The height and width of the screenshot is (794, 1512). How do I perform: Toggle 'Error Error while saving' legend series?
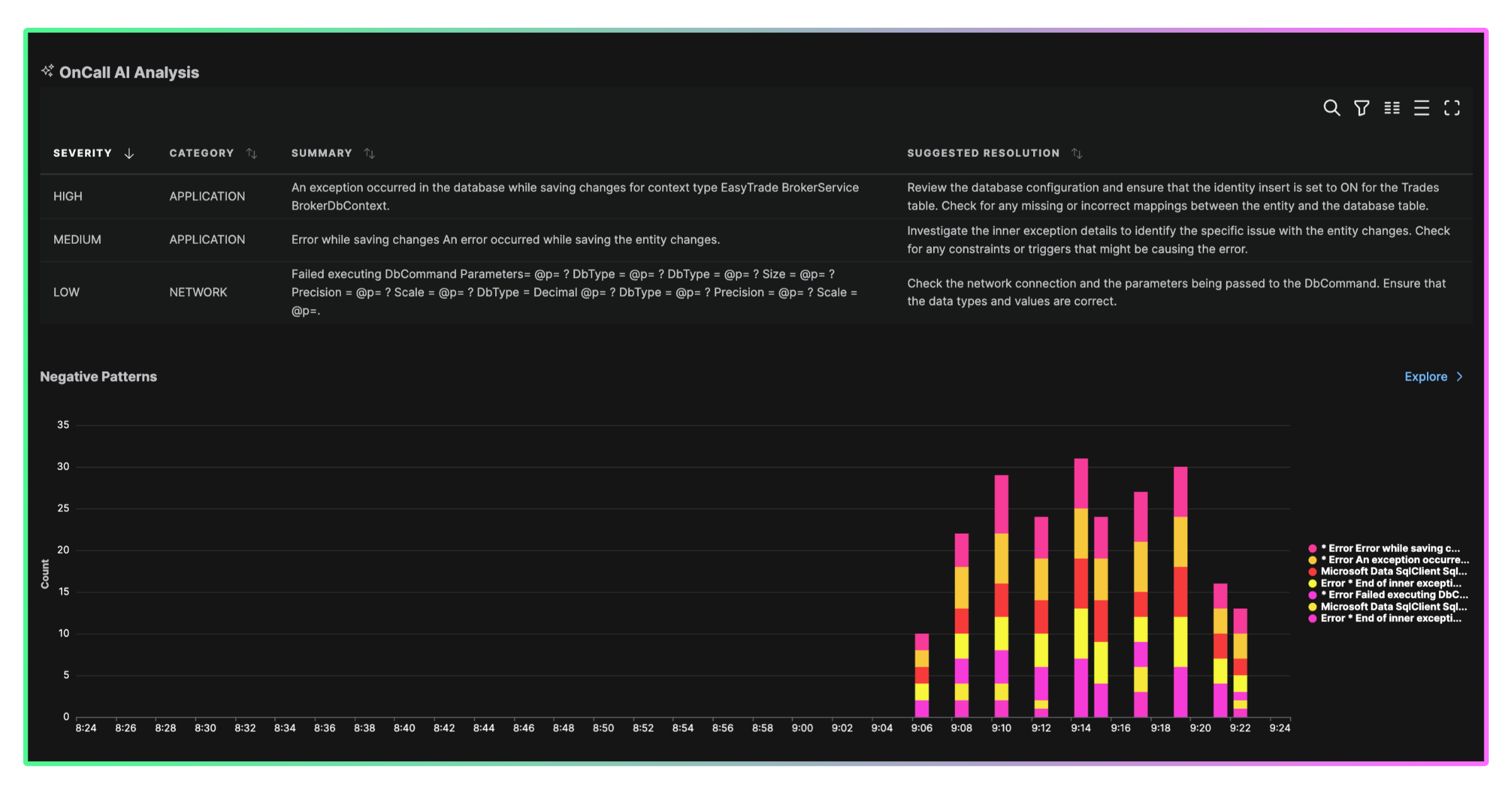1390,548
